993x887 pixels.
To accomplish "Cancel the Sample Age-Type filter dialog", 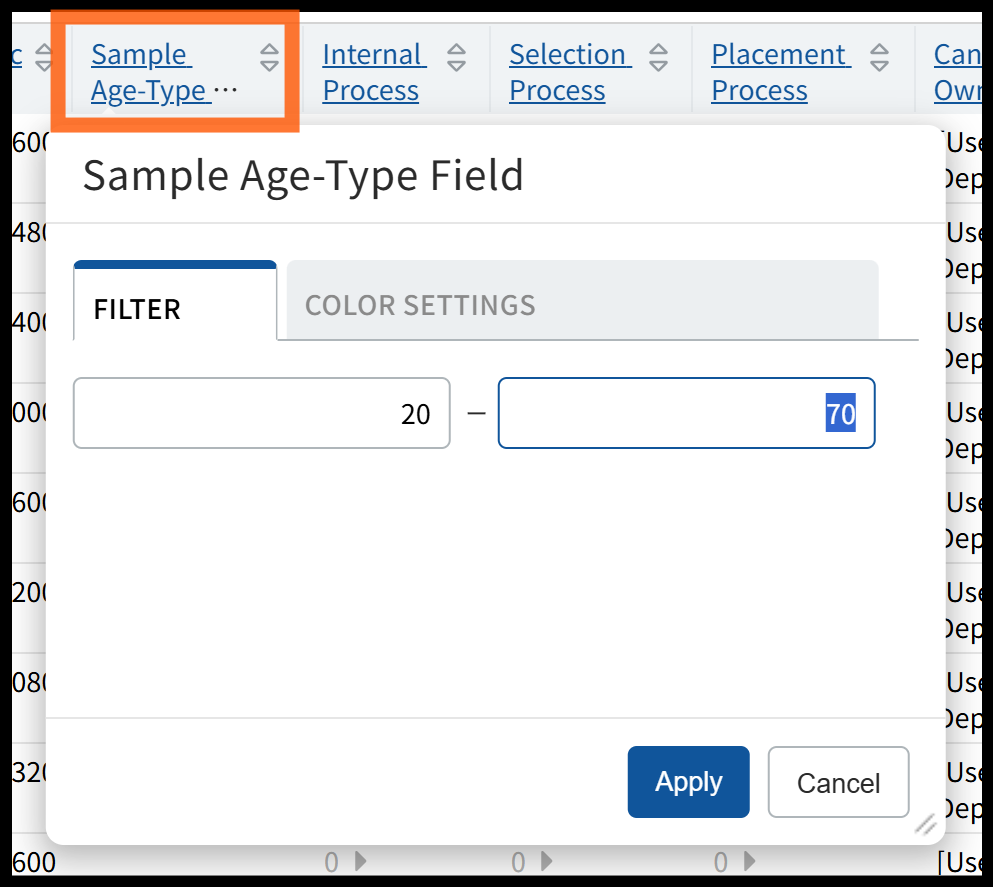I will tap(838, 782).
